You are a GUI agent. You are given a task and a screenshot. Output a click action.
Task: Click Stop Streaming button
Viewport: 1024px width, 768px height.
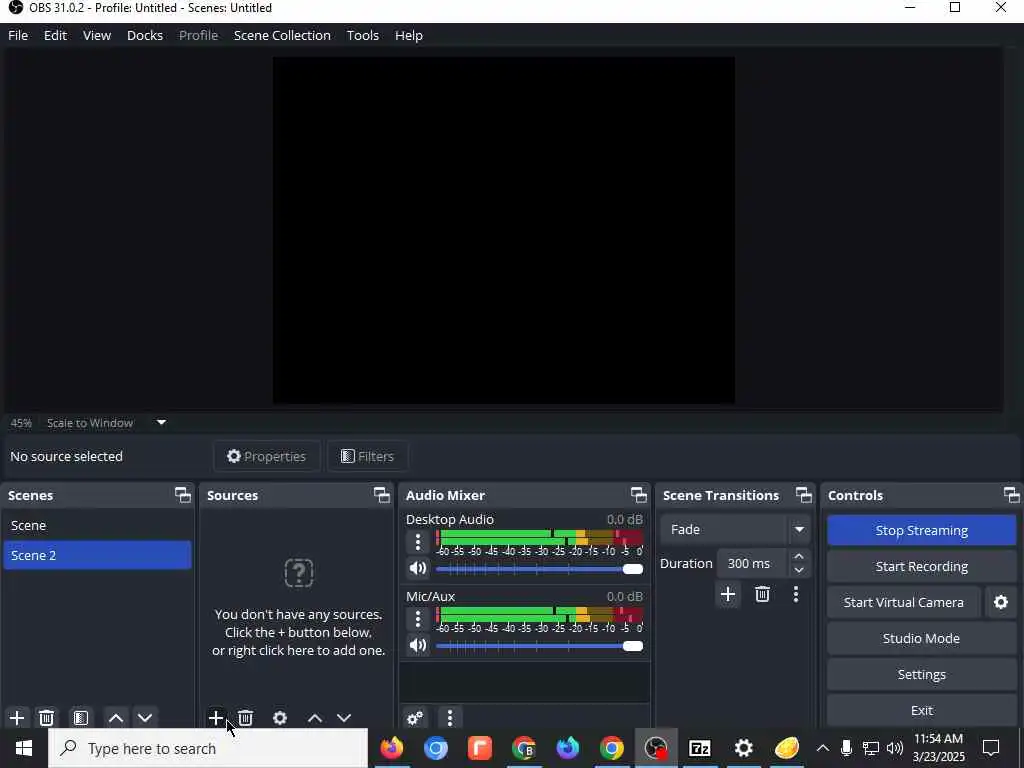point(921,530)
